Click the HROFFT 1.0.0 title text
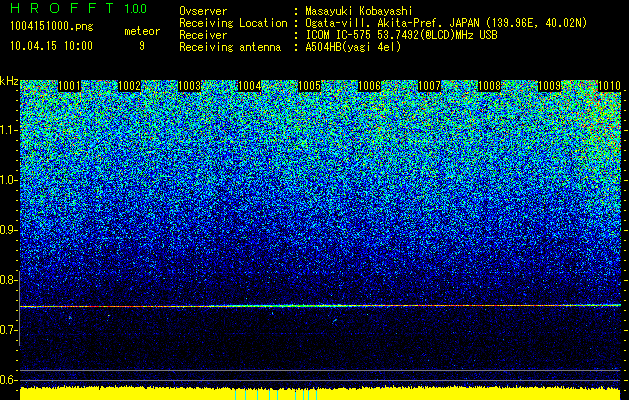This screenshot has height=400, width=629. coord(79,8)
